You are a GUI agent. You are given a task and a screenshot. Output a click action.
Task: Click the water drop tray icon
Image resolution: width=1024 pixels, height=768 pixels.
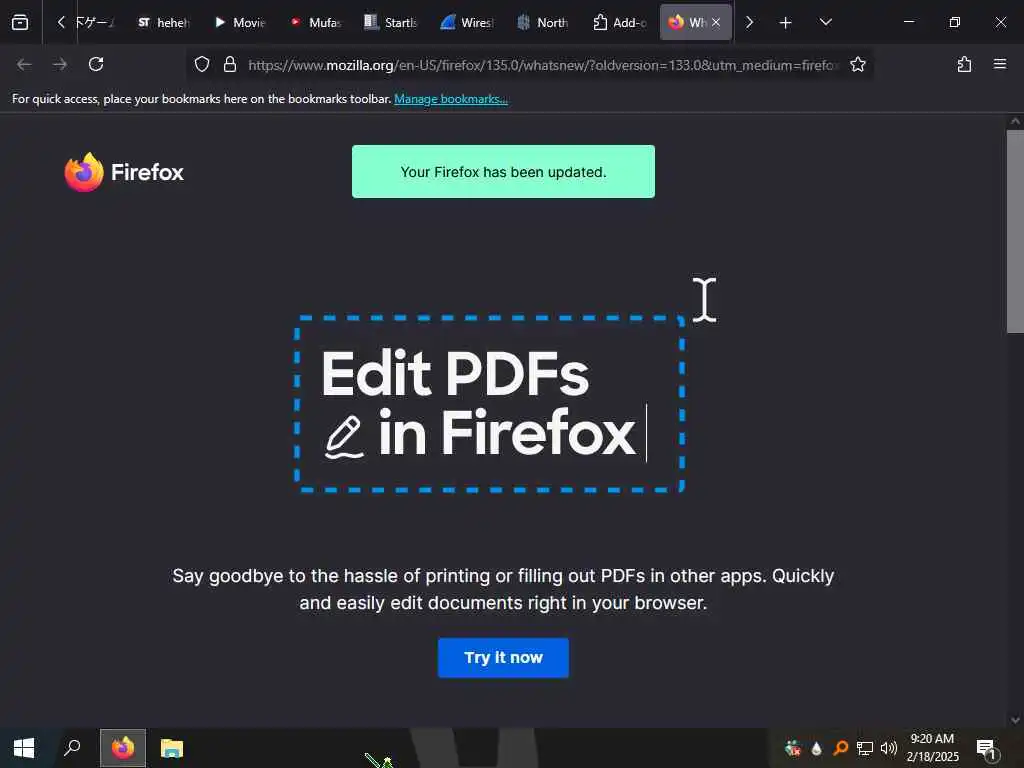(816, 748)
